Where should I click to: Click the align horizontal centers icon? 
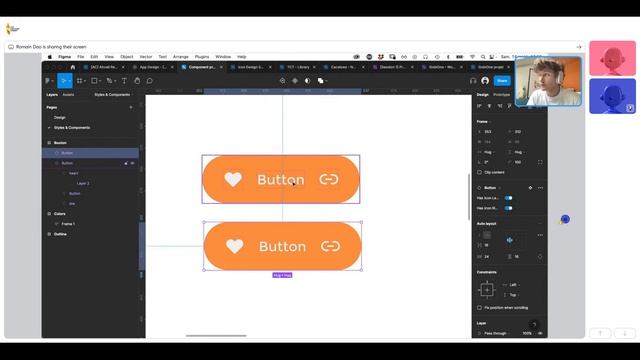489,106
